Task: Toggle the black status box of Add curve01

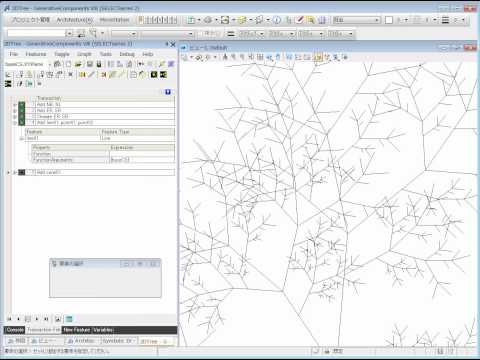Action: (x=22, y=172)
